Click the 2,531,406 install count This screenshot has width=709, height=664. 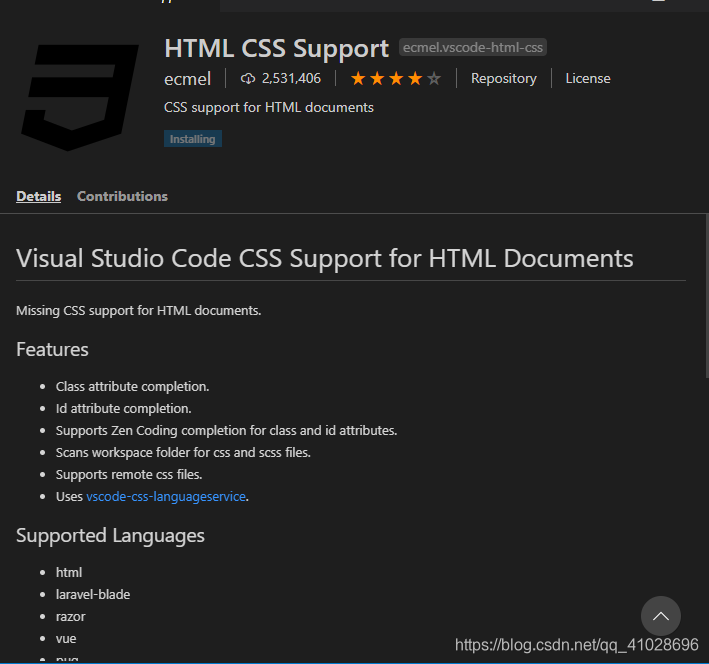tap(291, 79)
